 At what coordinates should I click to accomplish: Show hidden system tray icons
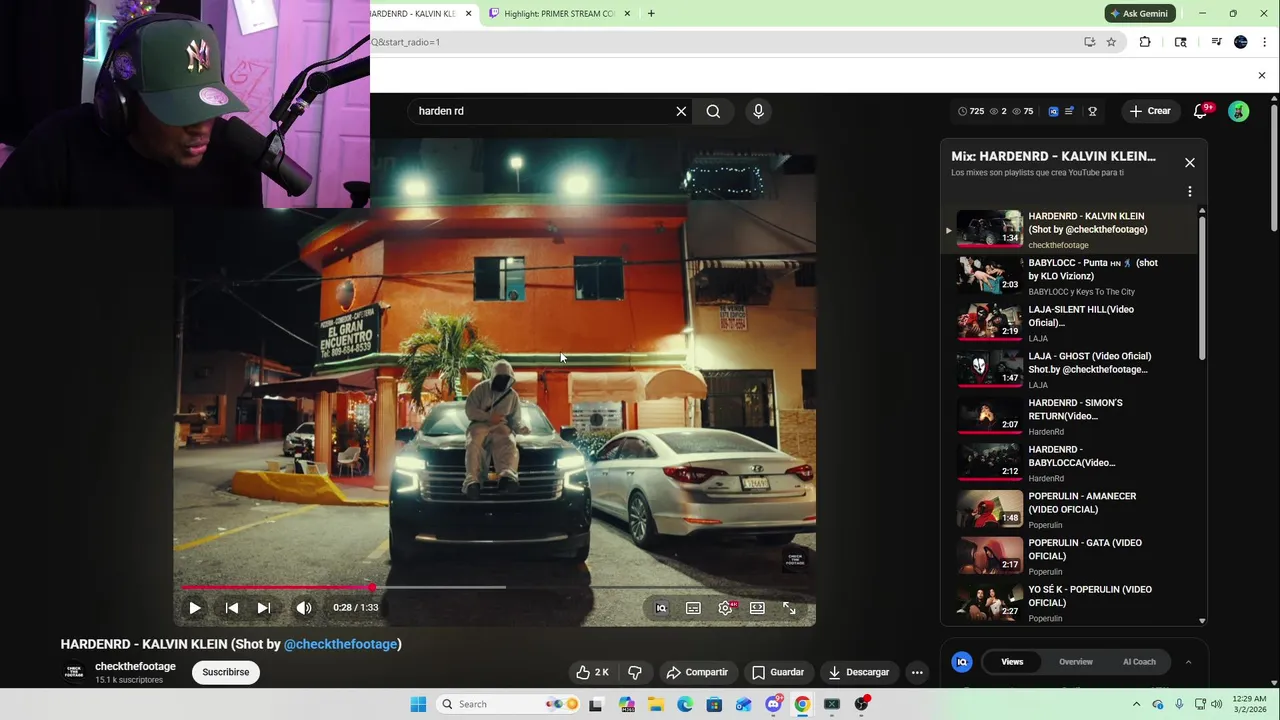click(1136, 704)
